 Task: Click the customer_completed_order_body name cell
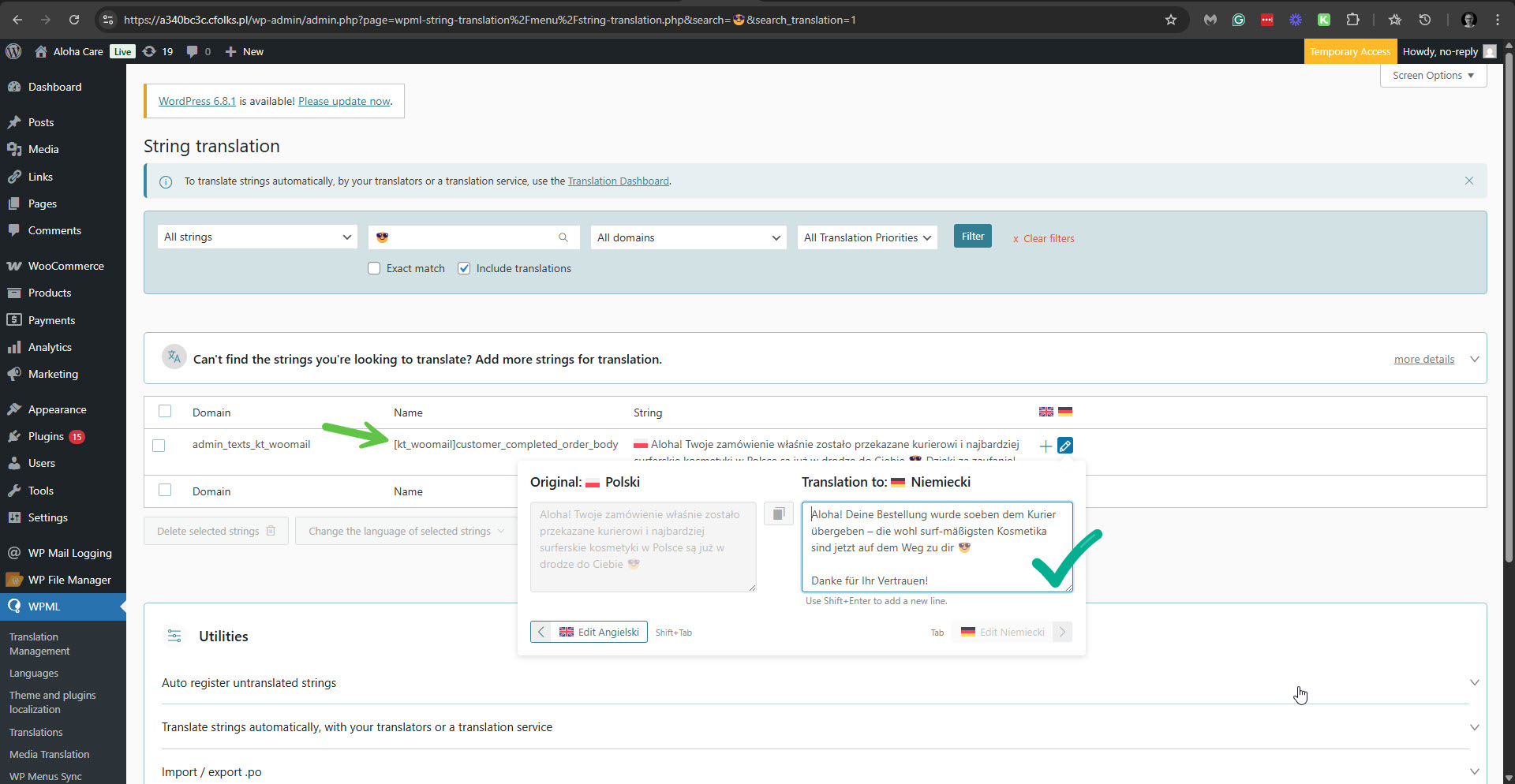point(506,444)
